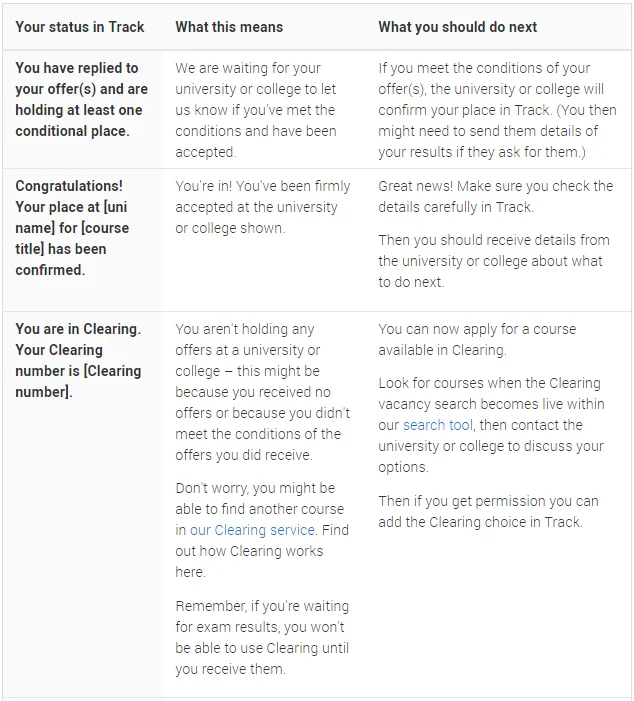The width and height of the screenshot is (634, 701).
Task: Open the 'search tool' link
Action: pyautogui.click(x=437, y=425)
